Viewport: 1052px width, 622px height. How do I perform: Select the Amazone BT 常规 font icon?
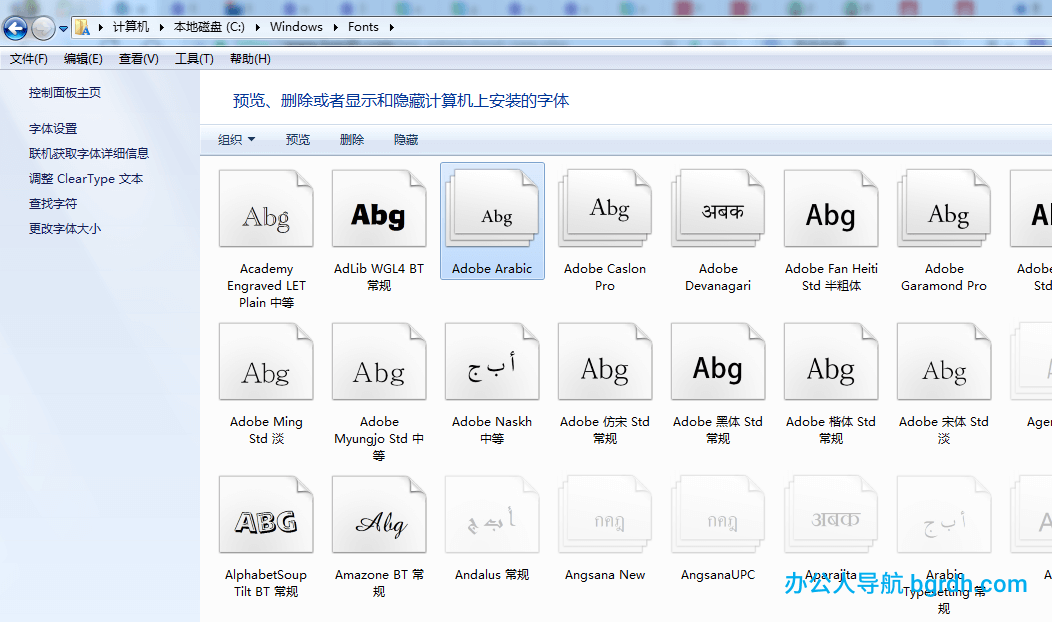point(379,514)
